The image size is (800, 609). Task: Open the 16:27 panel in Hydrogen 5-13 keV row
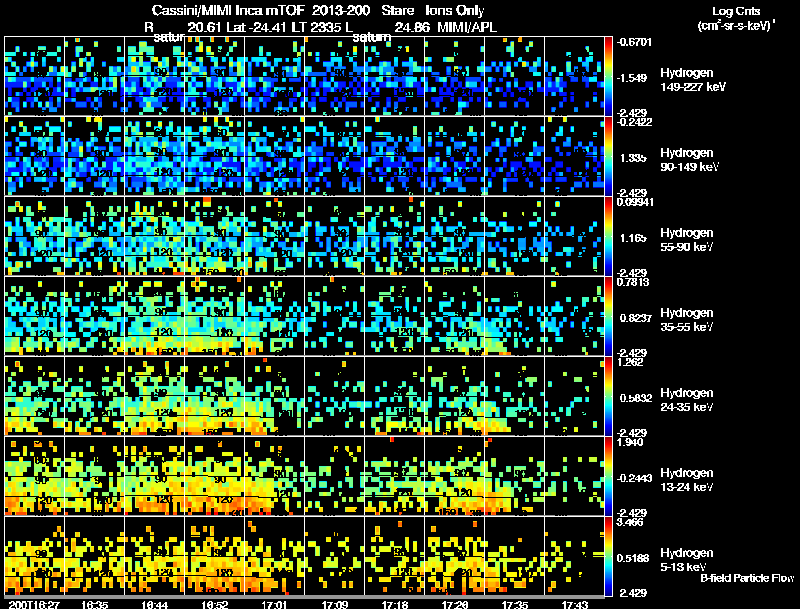(x=34, y=556)
